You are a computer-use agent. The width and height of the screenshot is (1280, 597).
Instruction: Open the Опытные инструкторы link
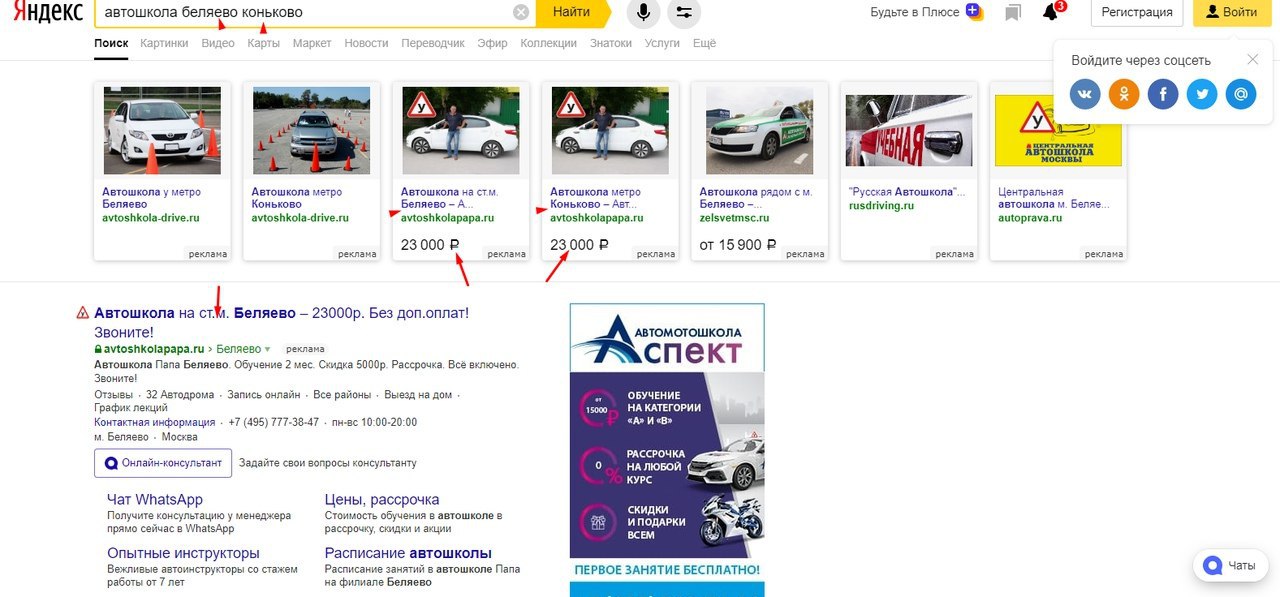tap(183, 553)
